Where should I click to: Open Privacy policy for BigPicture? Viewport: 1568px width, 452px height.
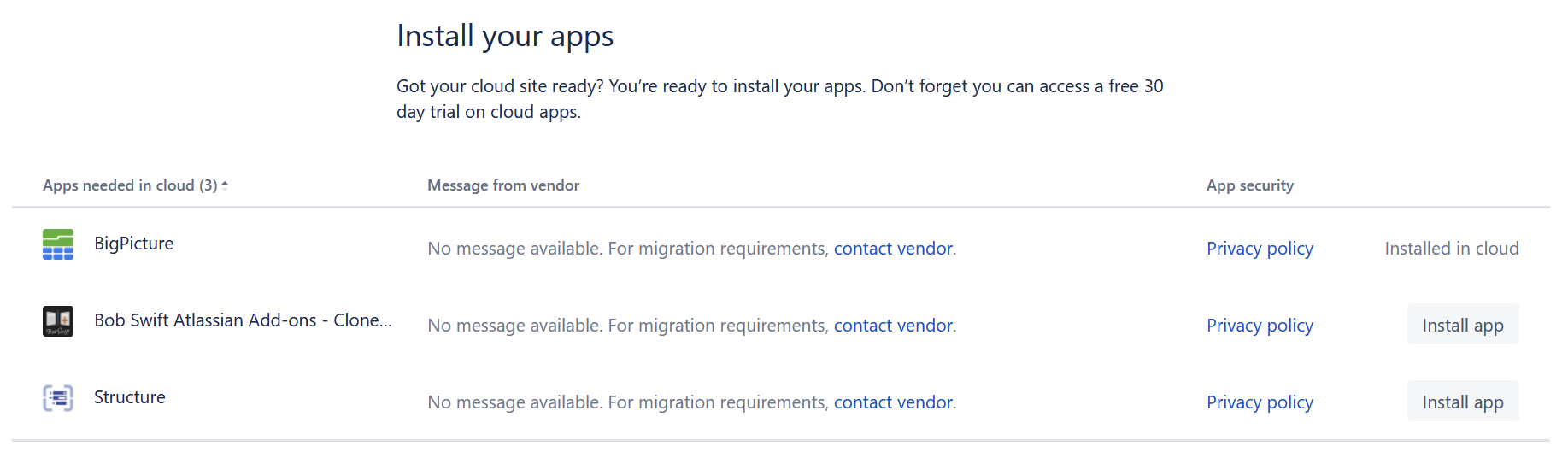point(1260,249)
